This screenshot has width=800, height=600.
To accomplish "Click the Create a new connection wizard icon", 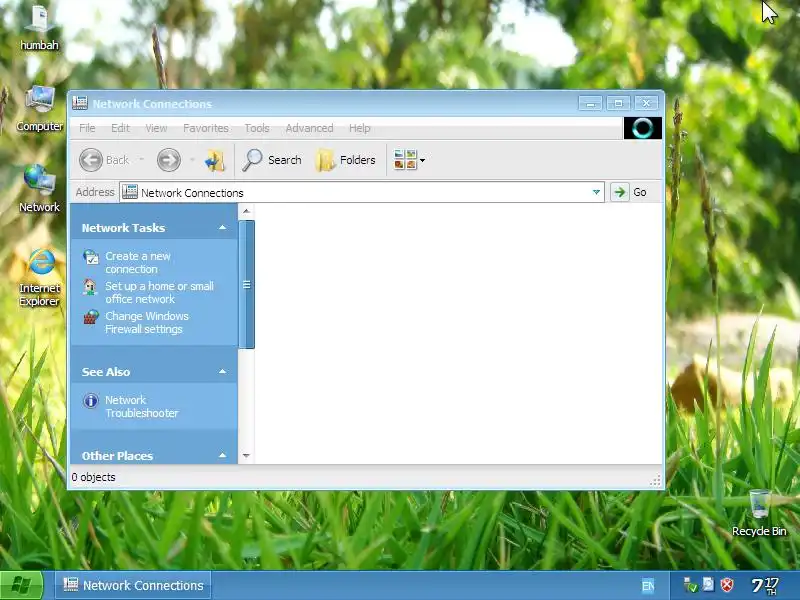I will 91,257.
